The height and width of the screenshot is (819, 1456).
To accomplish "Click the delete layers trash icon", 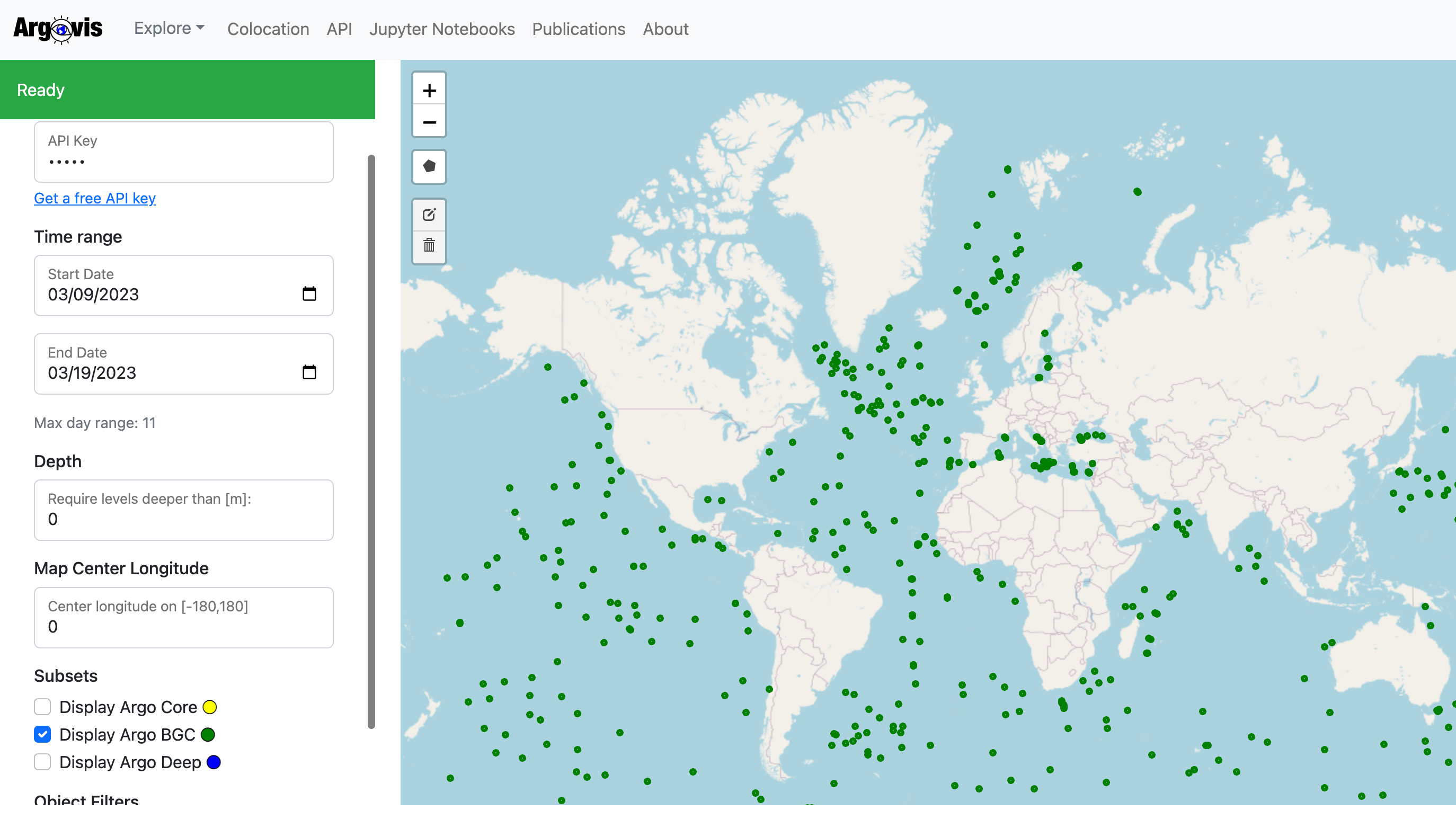I will (x=429, y=245).
